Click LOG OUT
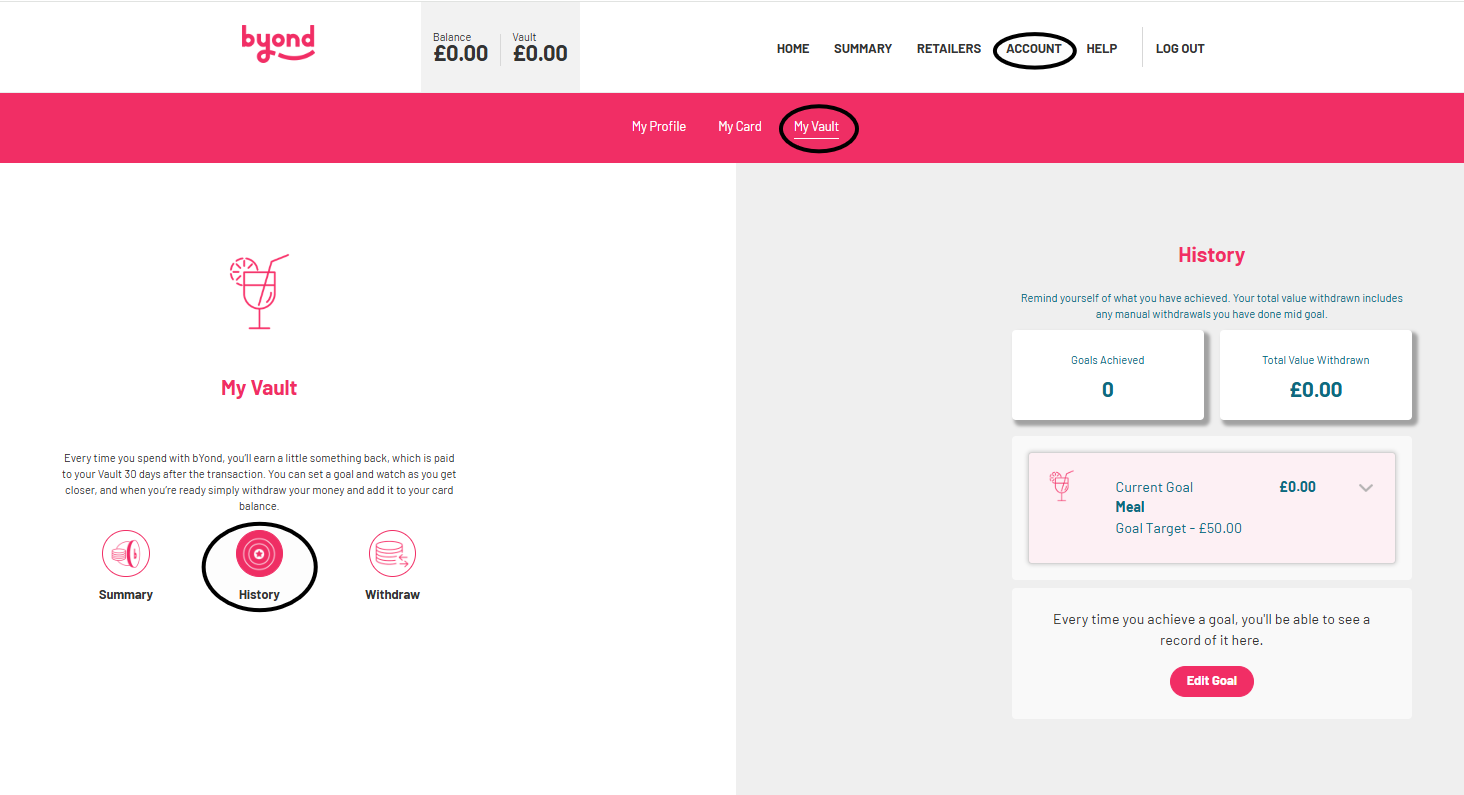 click(1180, 48)
